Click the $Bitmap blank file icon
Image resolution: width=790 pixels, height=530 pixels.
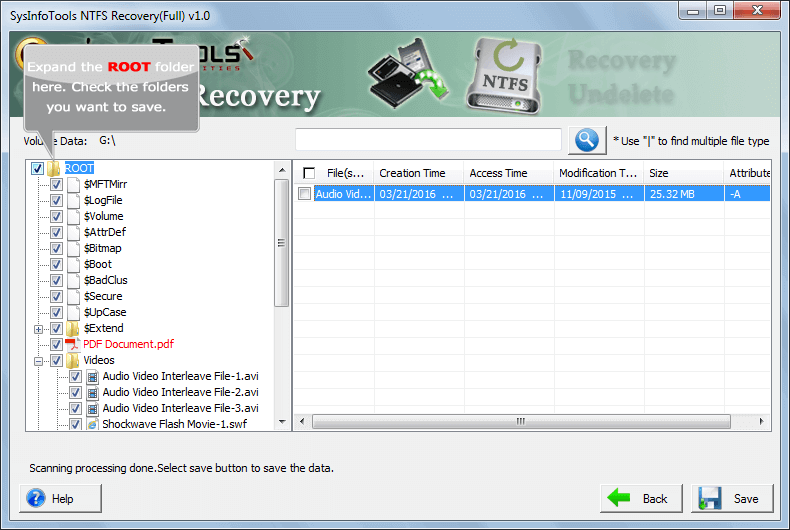(x=74, y=248)
